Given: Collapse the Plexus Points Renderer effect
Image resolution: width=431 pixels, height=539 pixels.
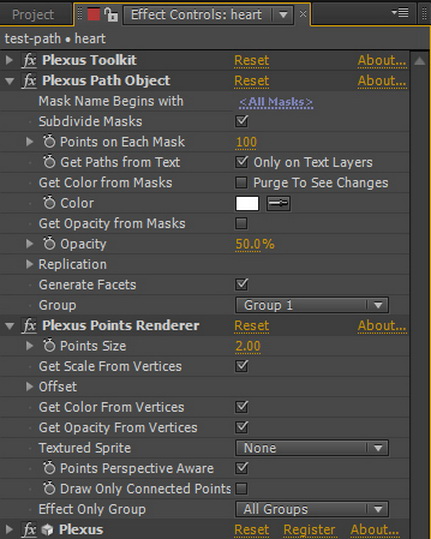Looking at the screenshot, I should coord(10,326).
